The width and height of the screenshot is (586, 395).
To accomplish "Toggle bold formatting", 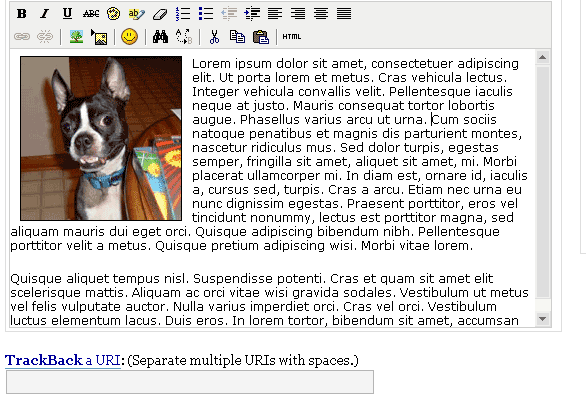I will click(x=22, y=14).
